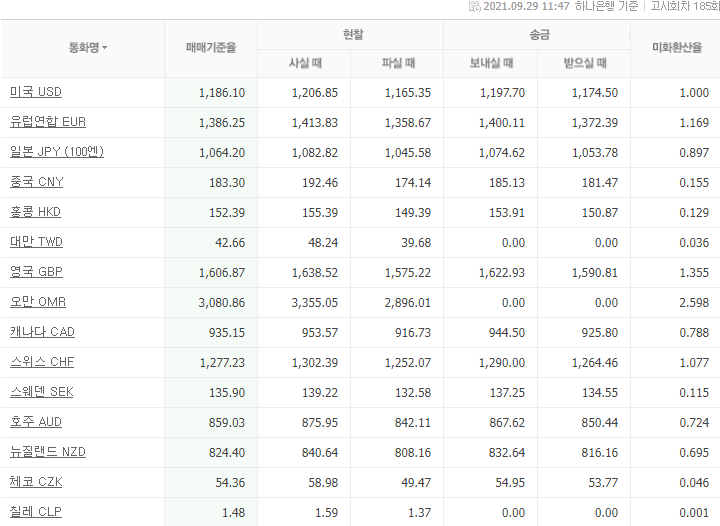Select NZD base rate 824.40
Screen dimensions: 720x526
pos(227,453)
